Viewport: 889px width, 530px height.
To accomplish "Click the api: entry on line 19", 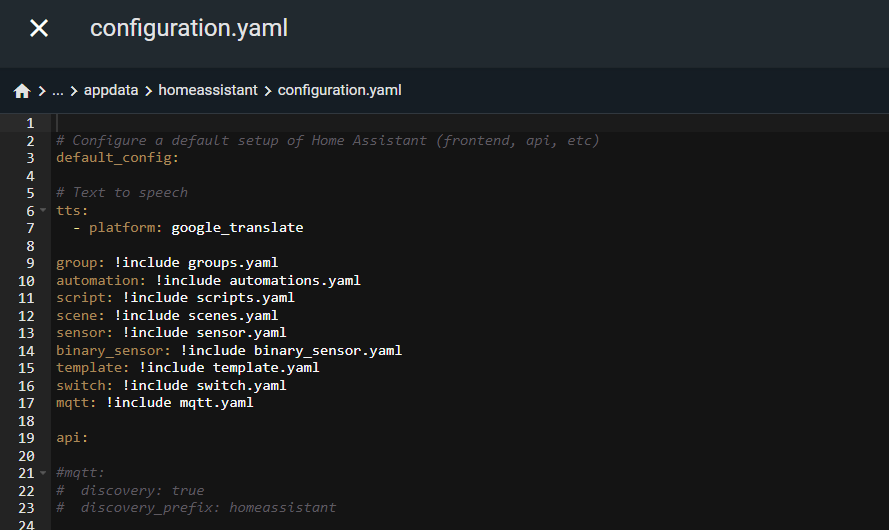I will click(x=72, y=438).
